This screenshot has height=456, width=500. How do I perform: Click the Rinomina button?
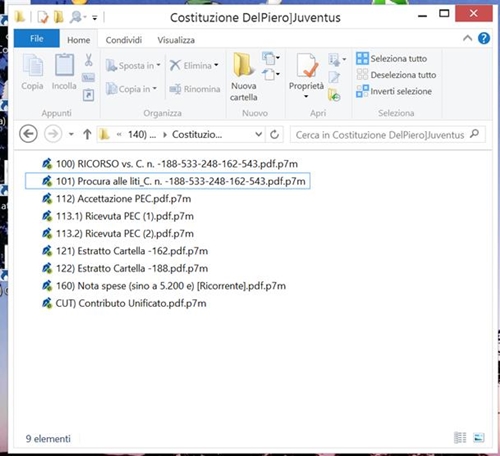pos(195,89)
